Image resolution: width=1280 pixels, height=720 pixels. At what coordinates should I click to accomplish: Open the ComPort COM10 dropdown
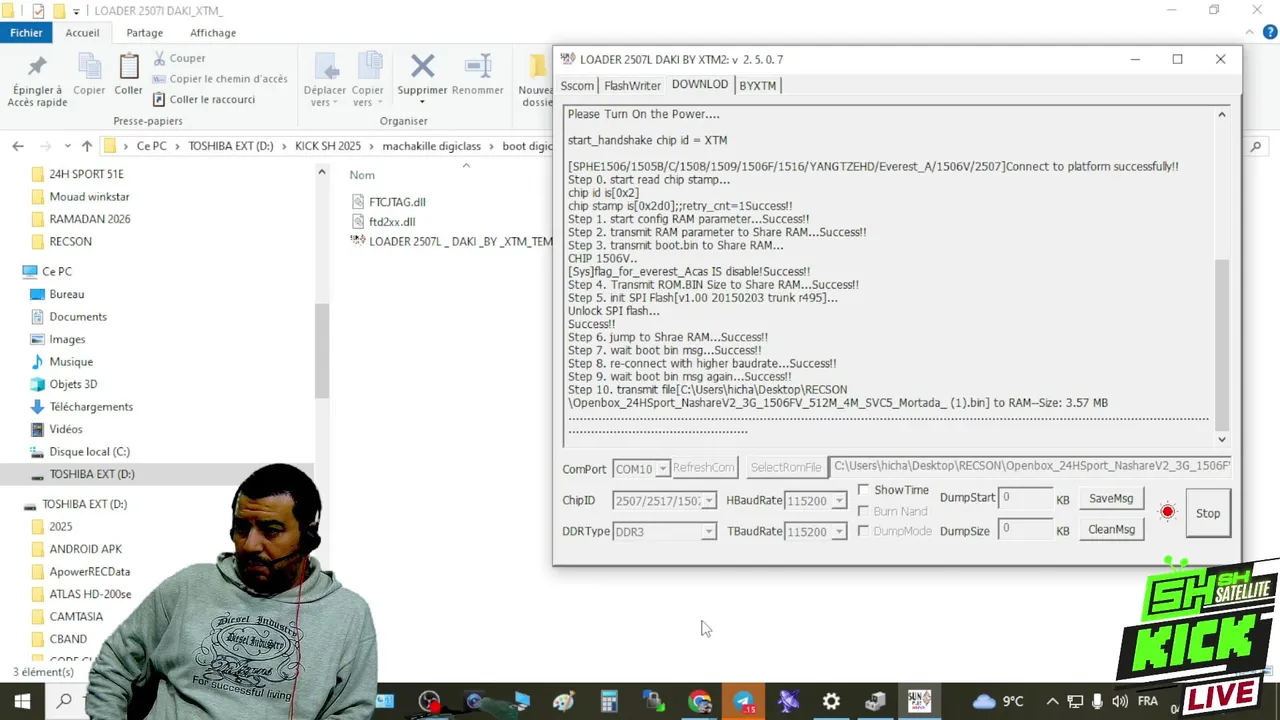(661, 468)
